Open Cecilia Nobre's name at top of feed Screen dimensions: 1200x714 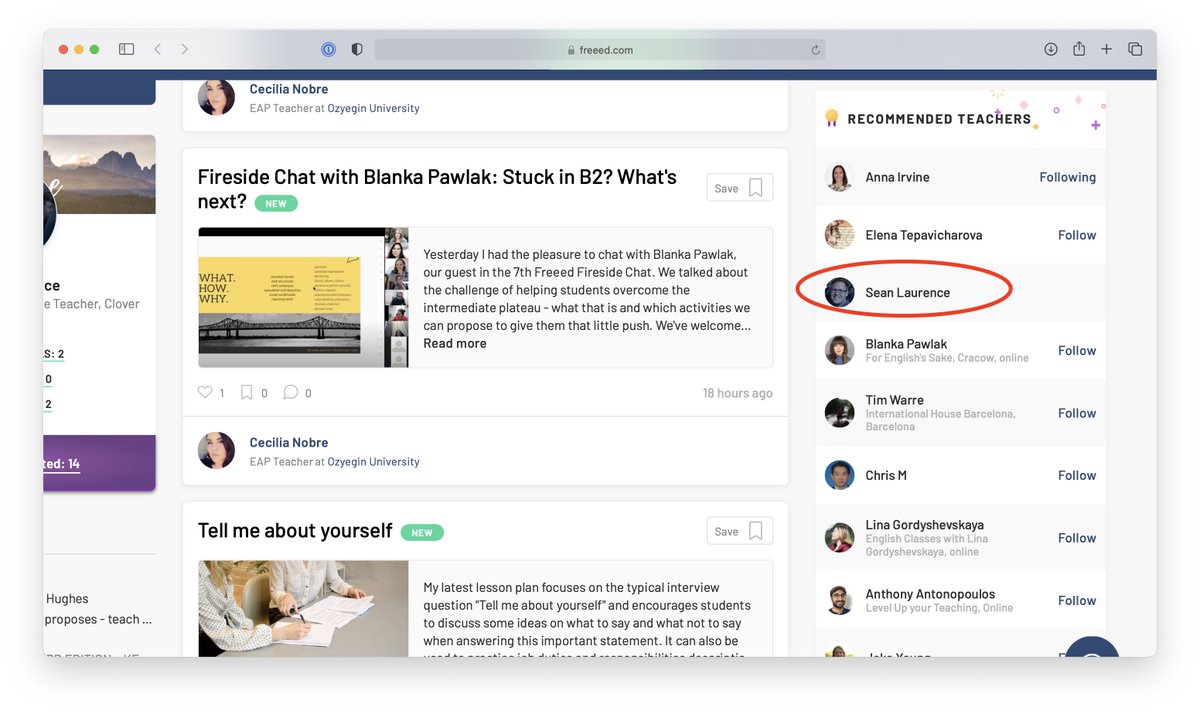[x=289, y=89]
